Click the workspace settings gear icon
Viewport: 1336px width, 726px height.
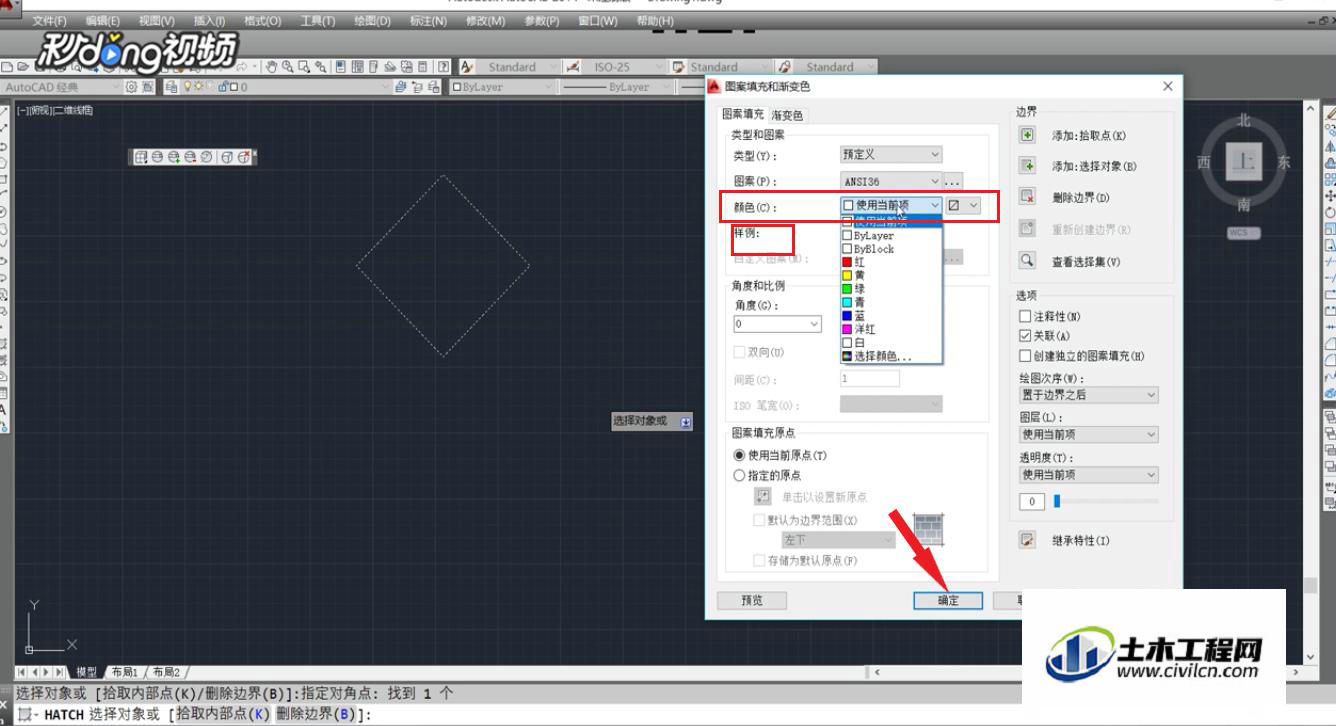131,87
